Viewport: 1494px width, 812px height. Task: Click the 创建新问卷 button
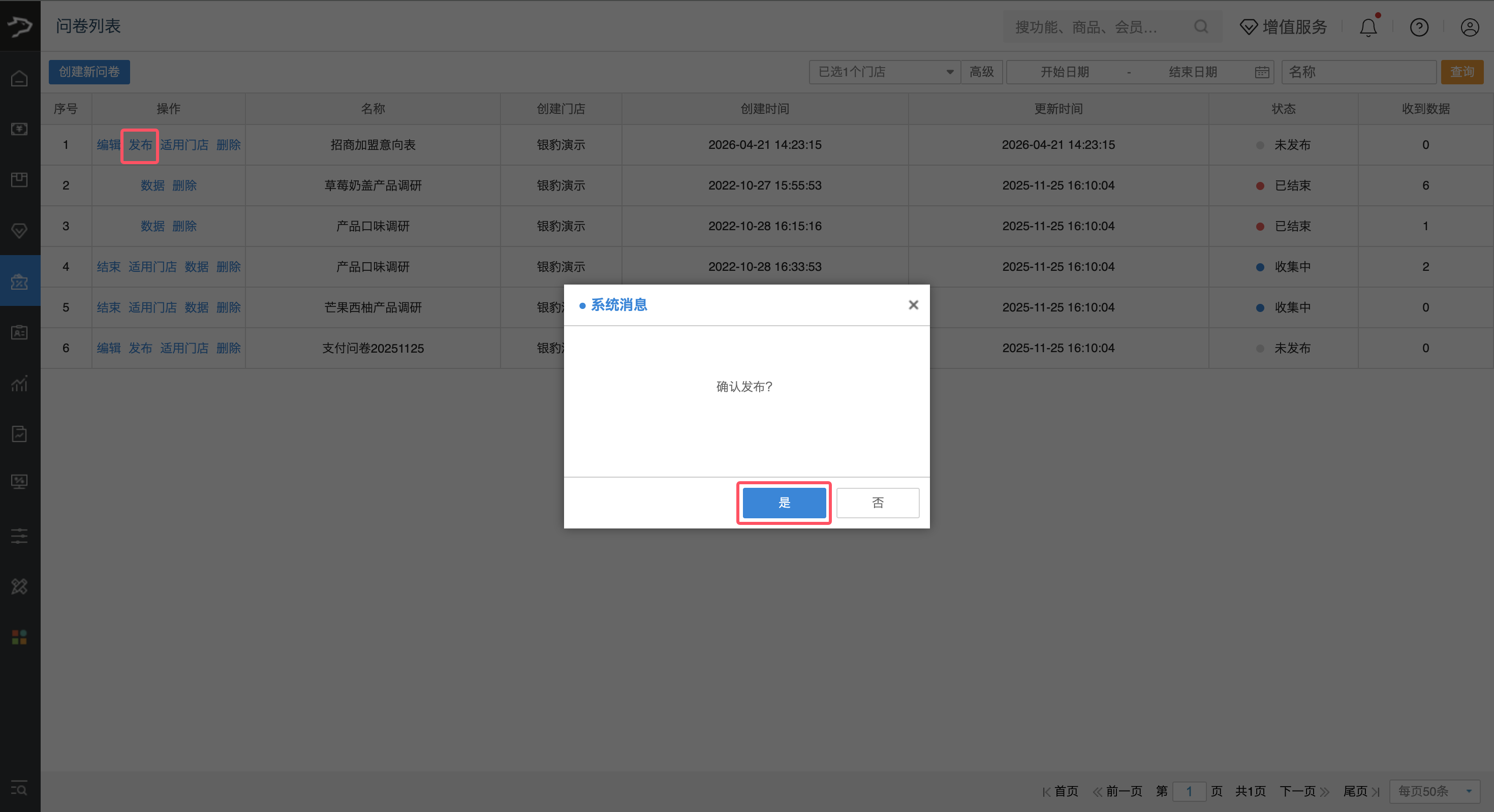(x=89, y=72)
